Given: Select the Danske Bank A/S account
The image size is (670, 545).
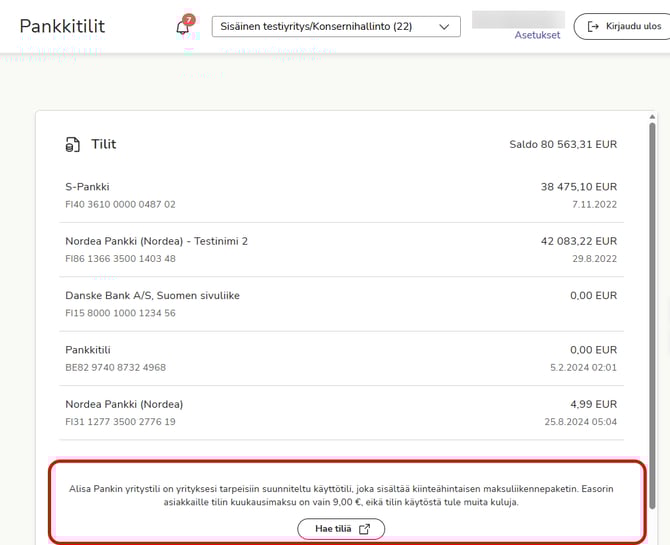Looking at the screenshot, I should pos(340,304).
